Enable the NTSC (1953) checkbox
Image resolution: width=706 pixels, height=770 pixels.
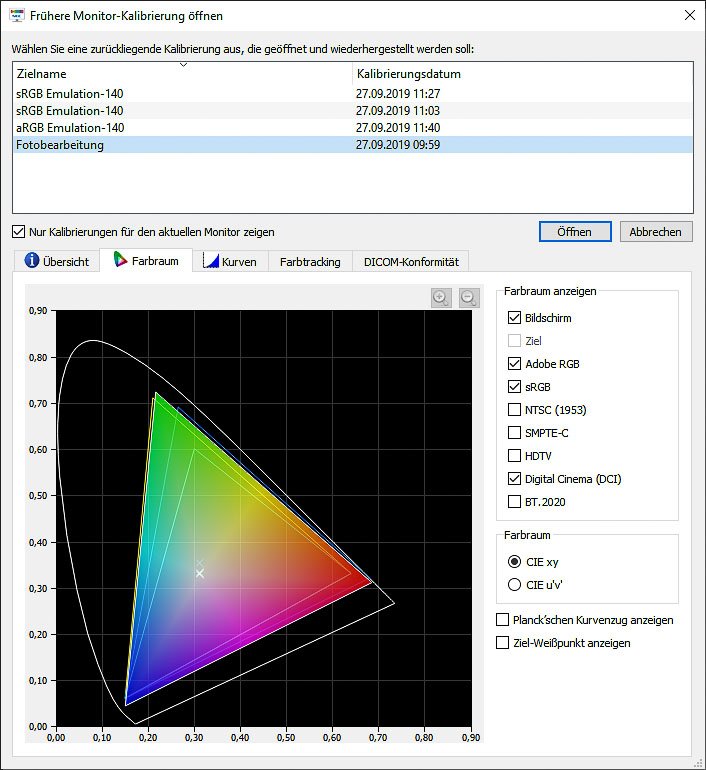click(x=514, y=410)
